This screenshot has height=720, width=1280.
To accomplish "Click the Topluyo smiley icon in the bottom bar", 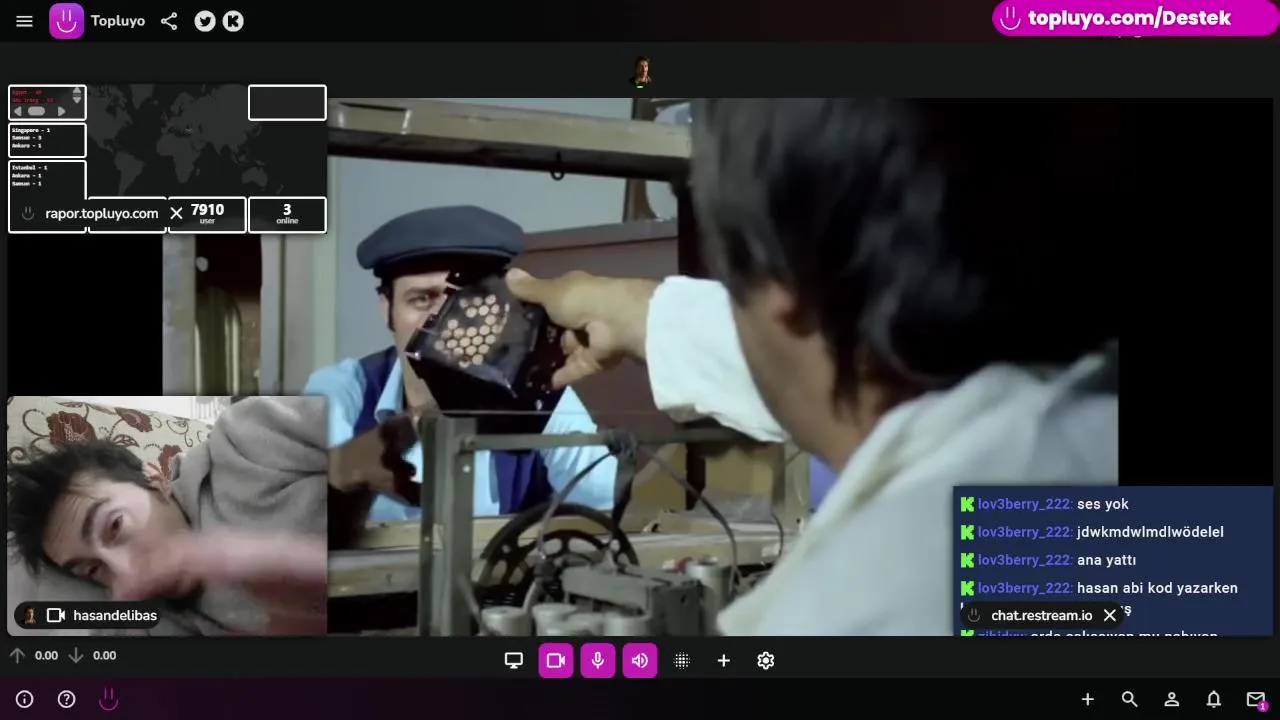I will tap(109, 699).
